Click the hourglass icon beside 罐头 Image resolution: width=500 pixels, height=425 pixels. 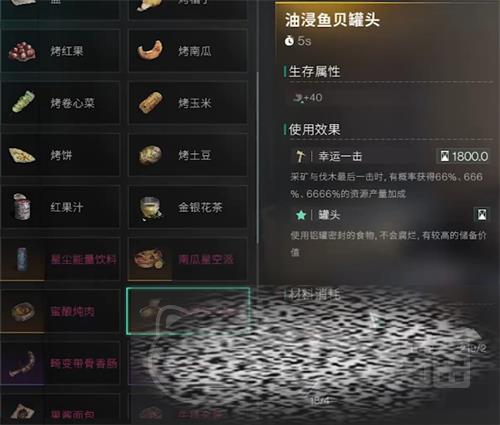click(x=482, y=215)
